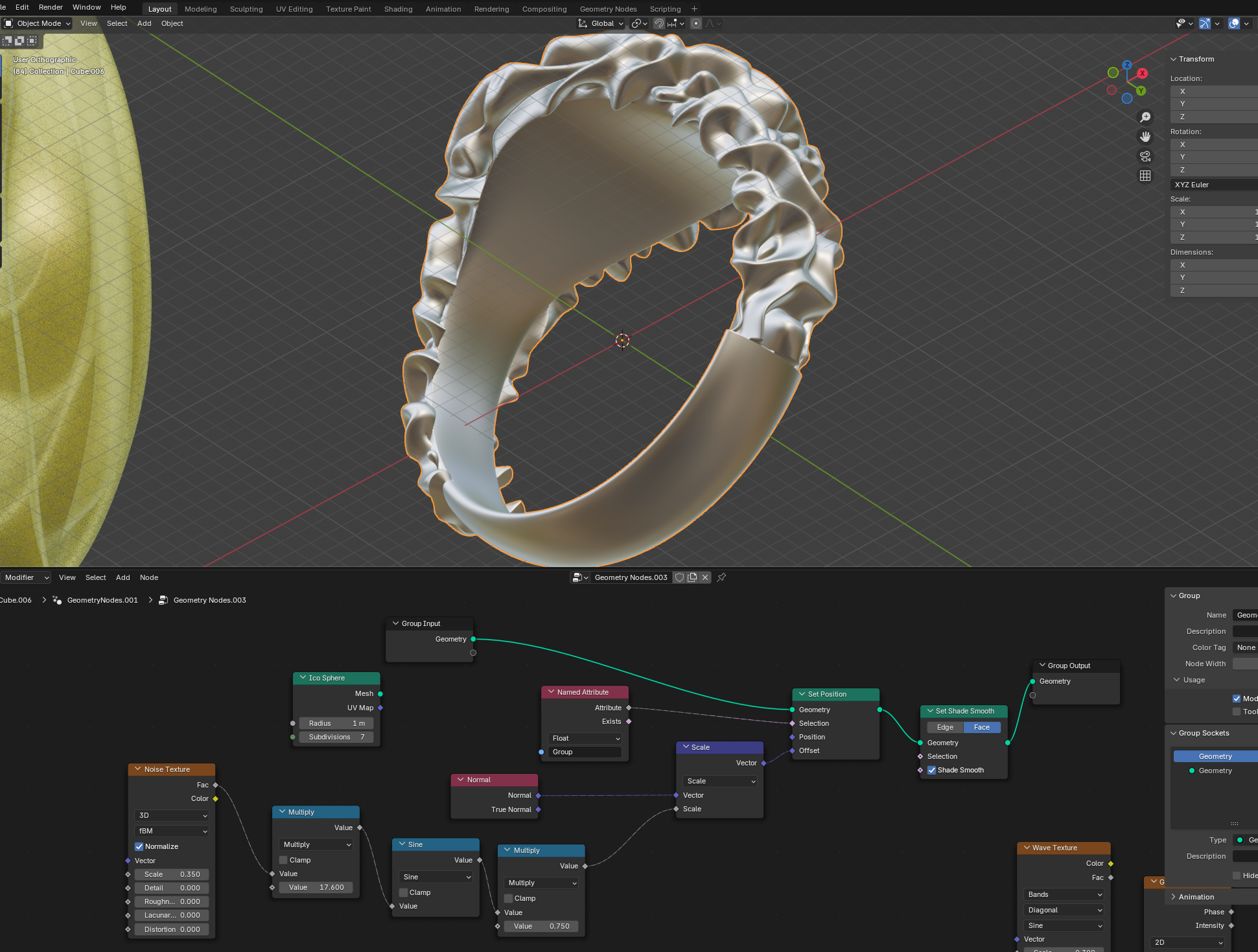Toggle the snap magnet icon
1258x952 pixels.
tap(658, 23)
